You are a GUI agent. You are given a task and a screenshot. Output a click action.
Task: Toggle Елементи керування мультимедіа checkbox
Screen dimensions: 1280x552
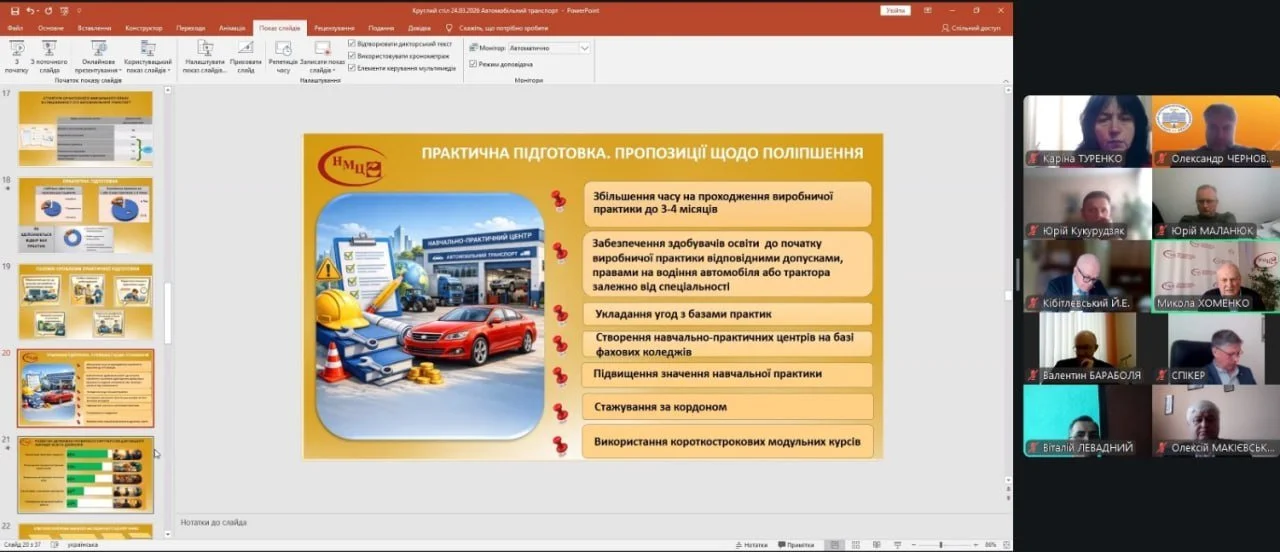point(352,68)
